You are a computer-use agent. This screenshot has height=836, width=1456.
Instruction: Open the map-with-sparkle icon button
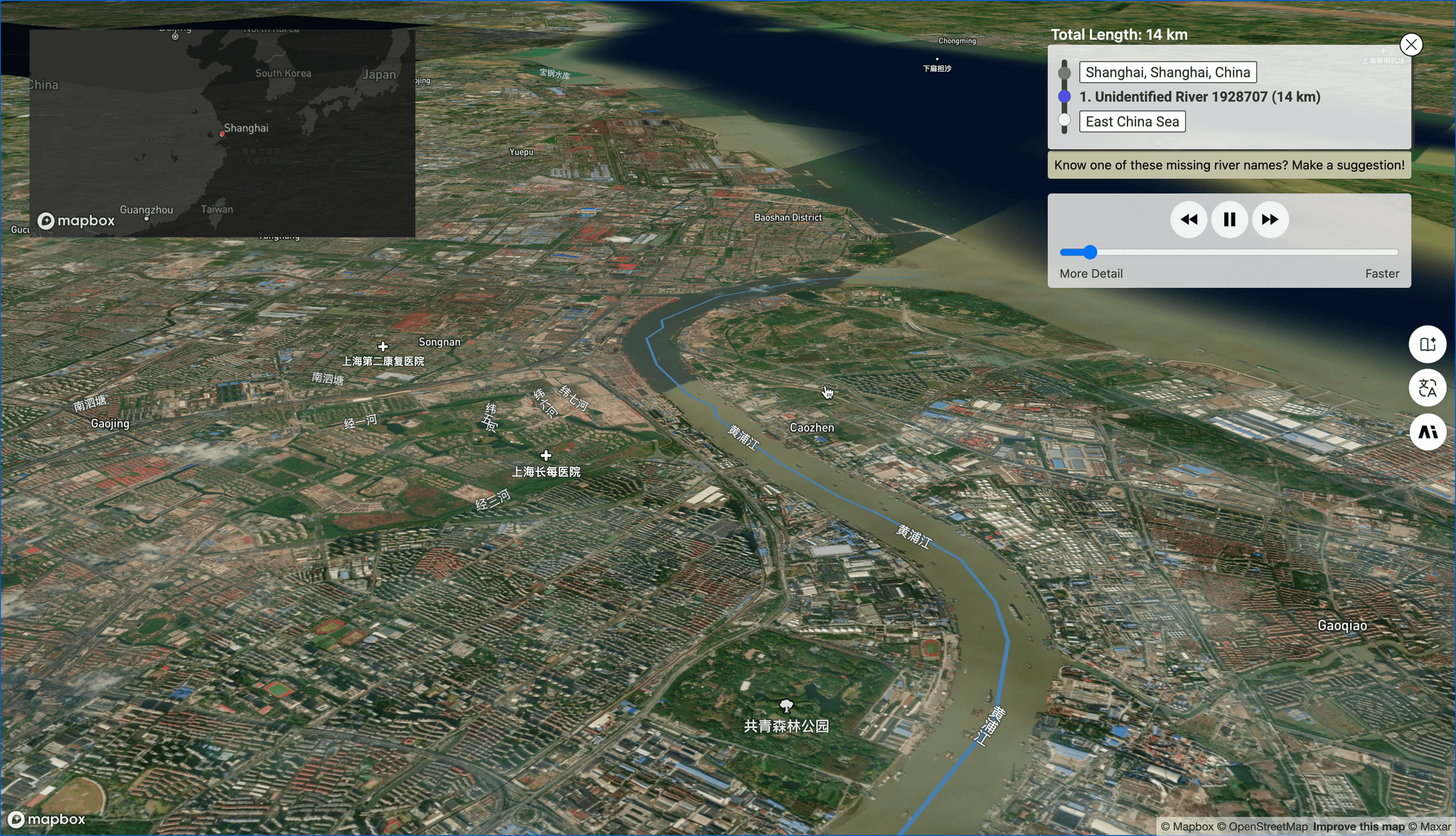point(1428,345)
